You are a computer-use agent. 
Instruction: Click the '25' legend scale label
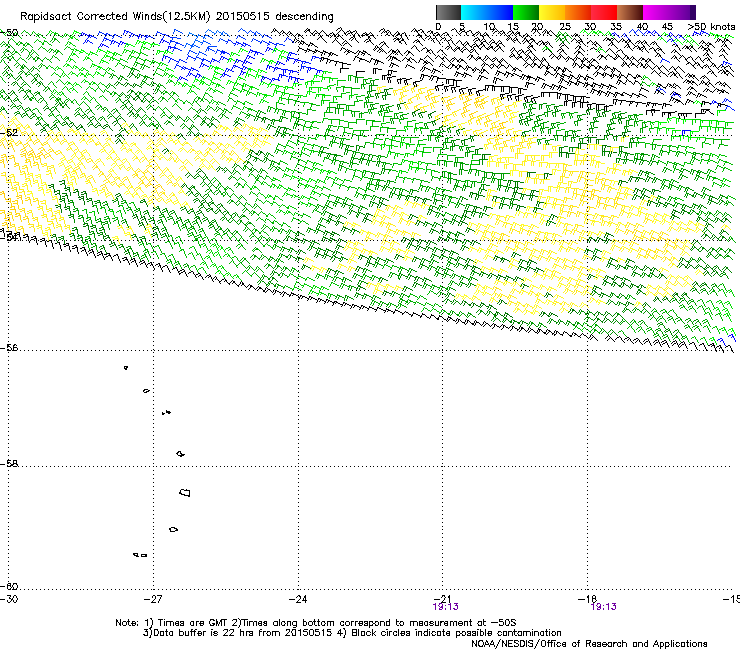[x=564, y=27]
